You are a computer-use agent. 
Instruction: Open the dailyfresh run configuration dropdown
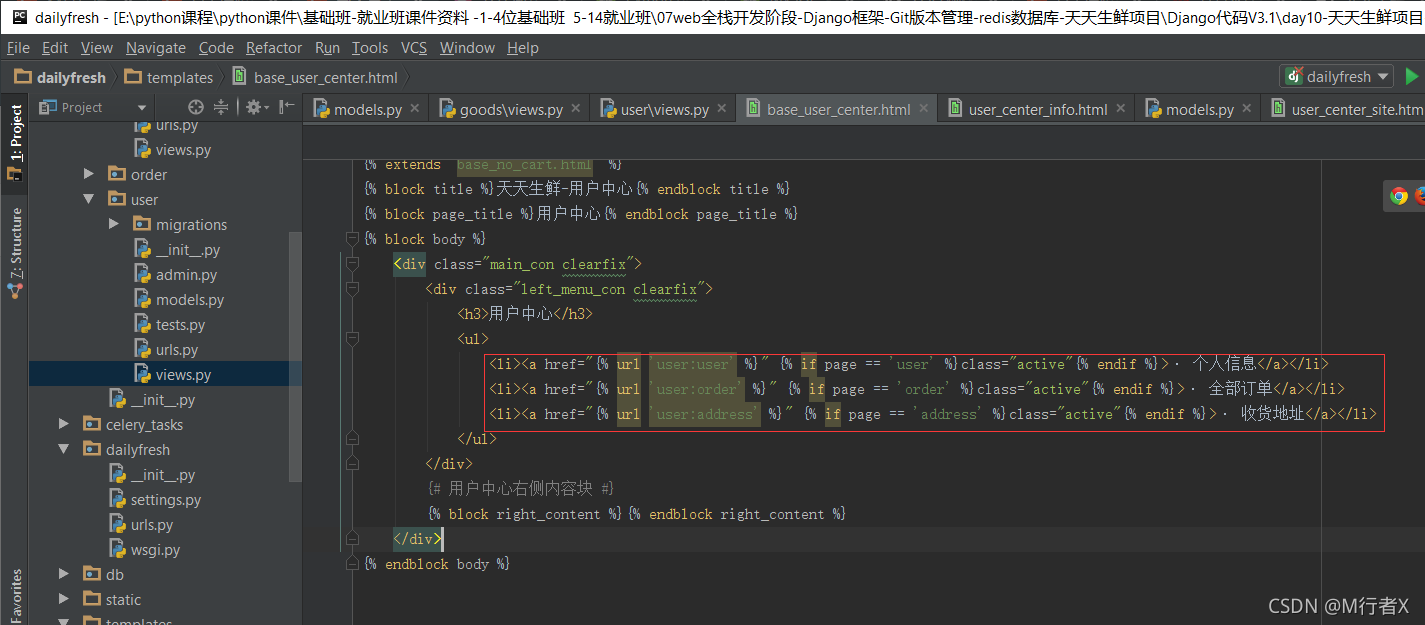(x=1335, y=75)
